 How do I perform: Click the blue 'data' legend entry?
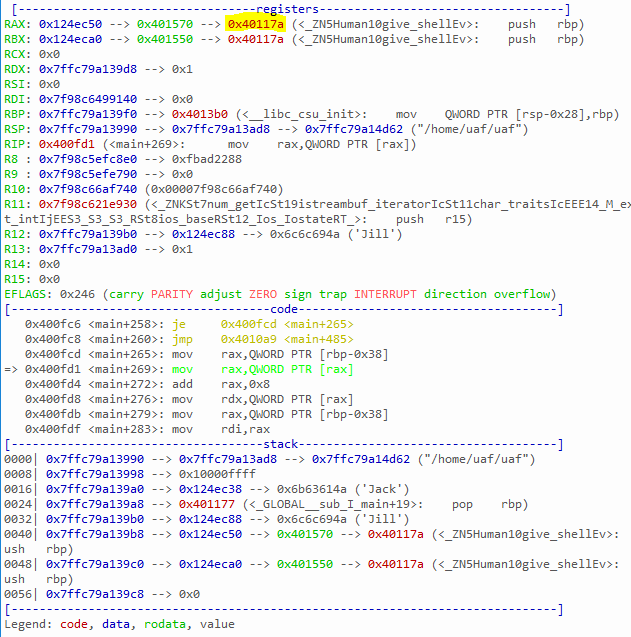point(116,624)
